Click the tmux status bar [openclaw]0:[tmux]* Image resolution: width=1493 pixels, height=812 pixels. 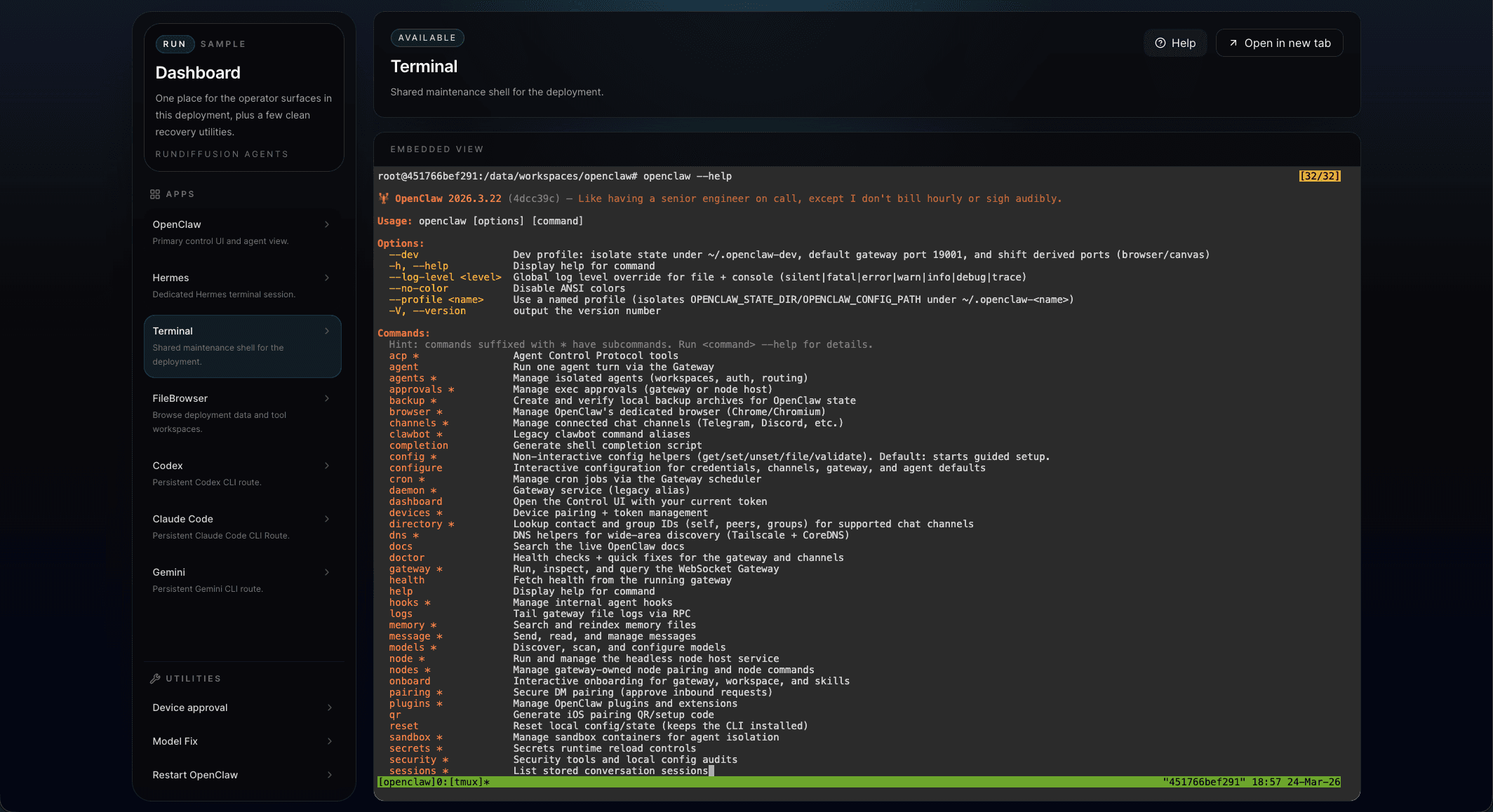click(x=434, y=782)
